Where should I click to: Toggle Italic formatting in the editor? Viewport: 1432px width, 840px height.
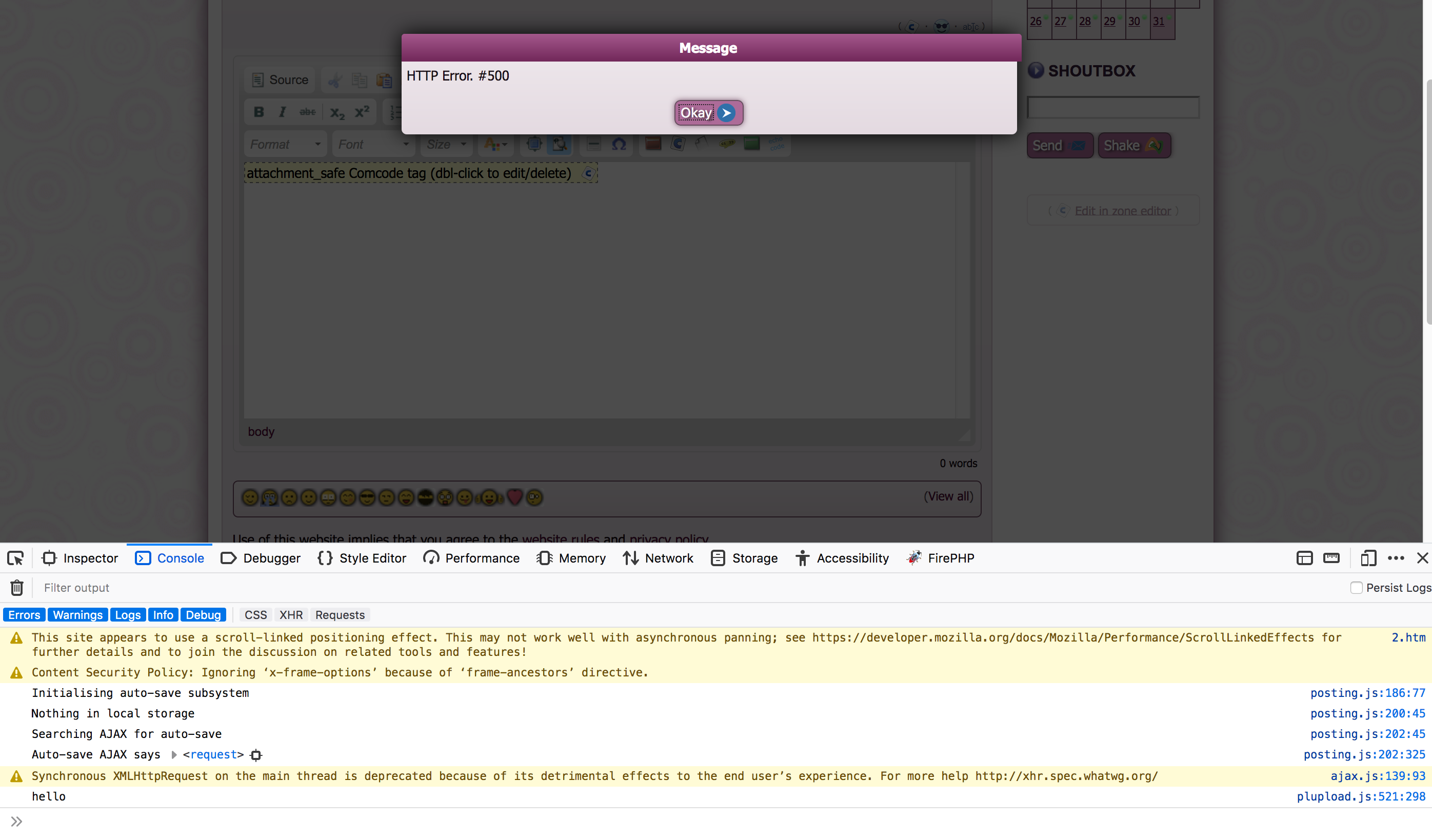(283, 112)
